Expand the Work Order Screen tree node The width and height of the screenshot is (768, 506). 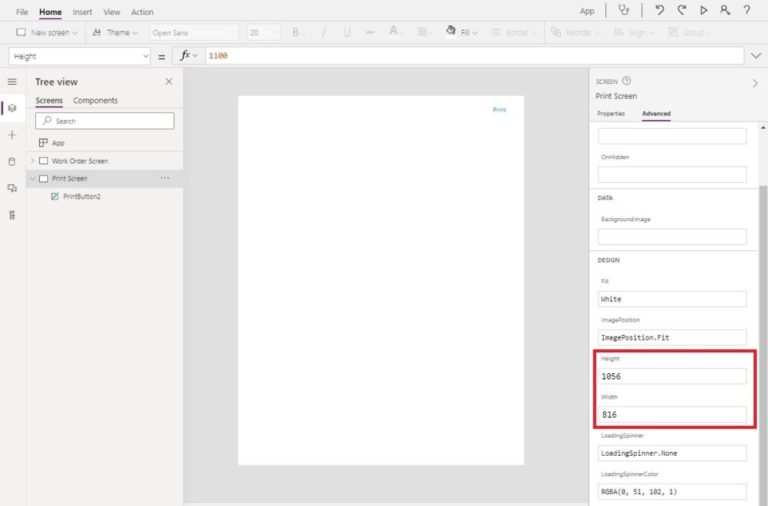point(32,161)
